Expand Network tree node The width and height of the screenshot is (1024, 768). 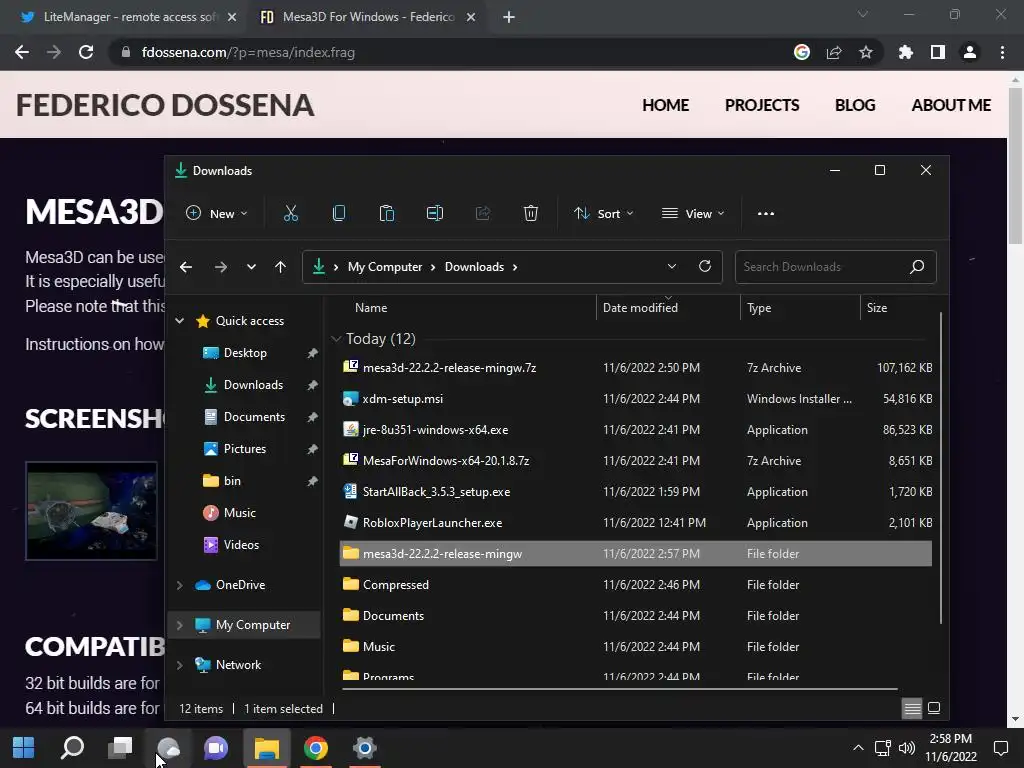180,665
